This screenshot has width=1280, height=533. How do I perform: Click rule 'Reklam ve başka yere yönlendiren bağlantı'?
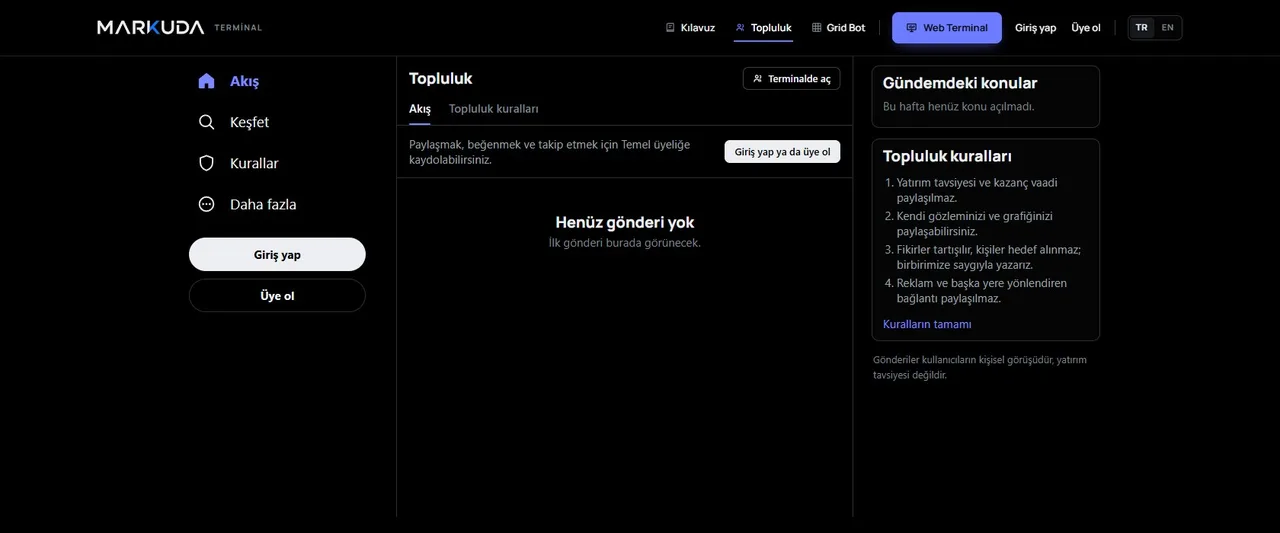click(982, 291)
